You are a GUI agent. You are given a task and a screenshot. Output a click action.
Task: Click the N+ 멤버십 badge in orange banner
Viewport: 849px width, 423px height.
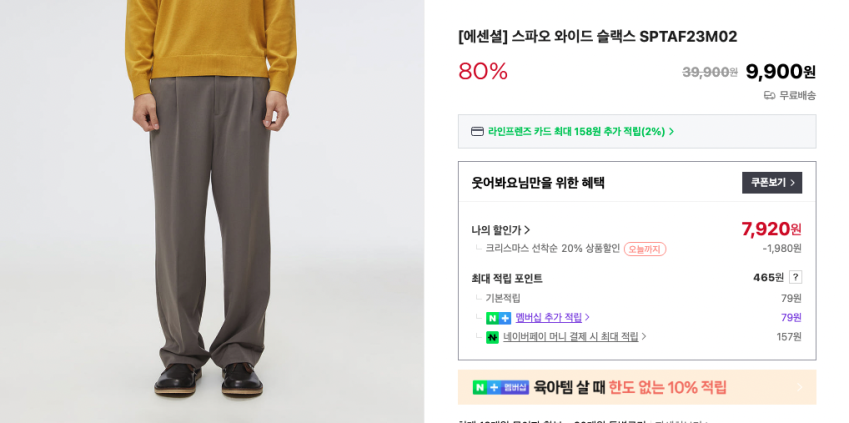[501, 387]
